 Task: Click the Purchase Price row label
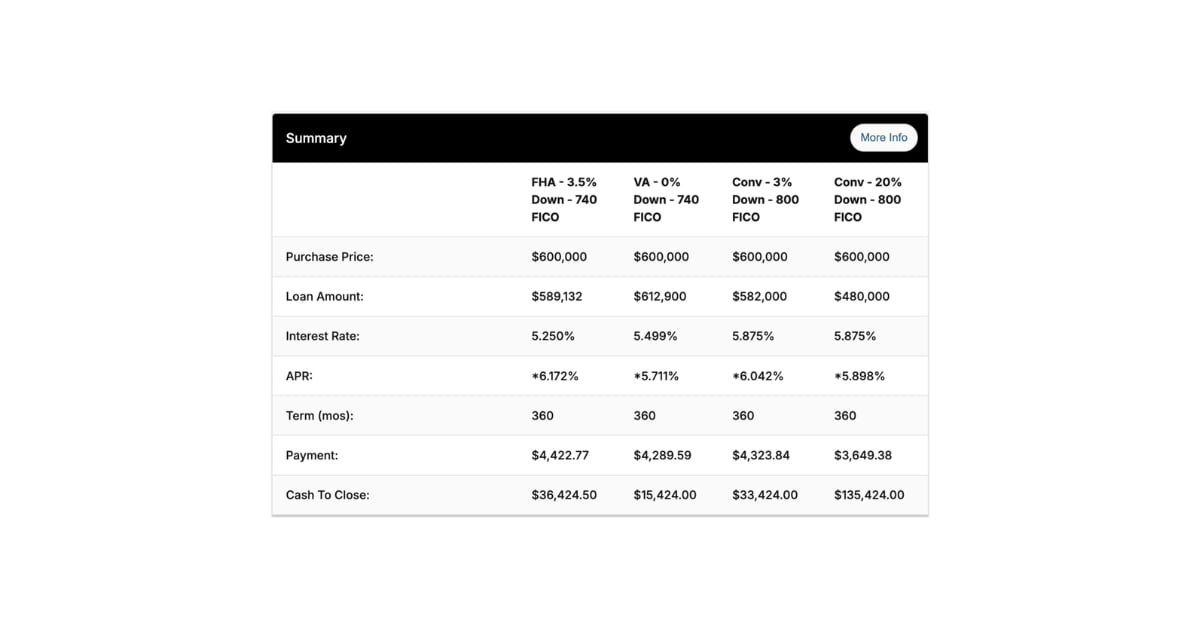click(329, 257)
